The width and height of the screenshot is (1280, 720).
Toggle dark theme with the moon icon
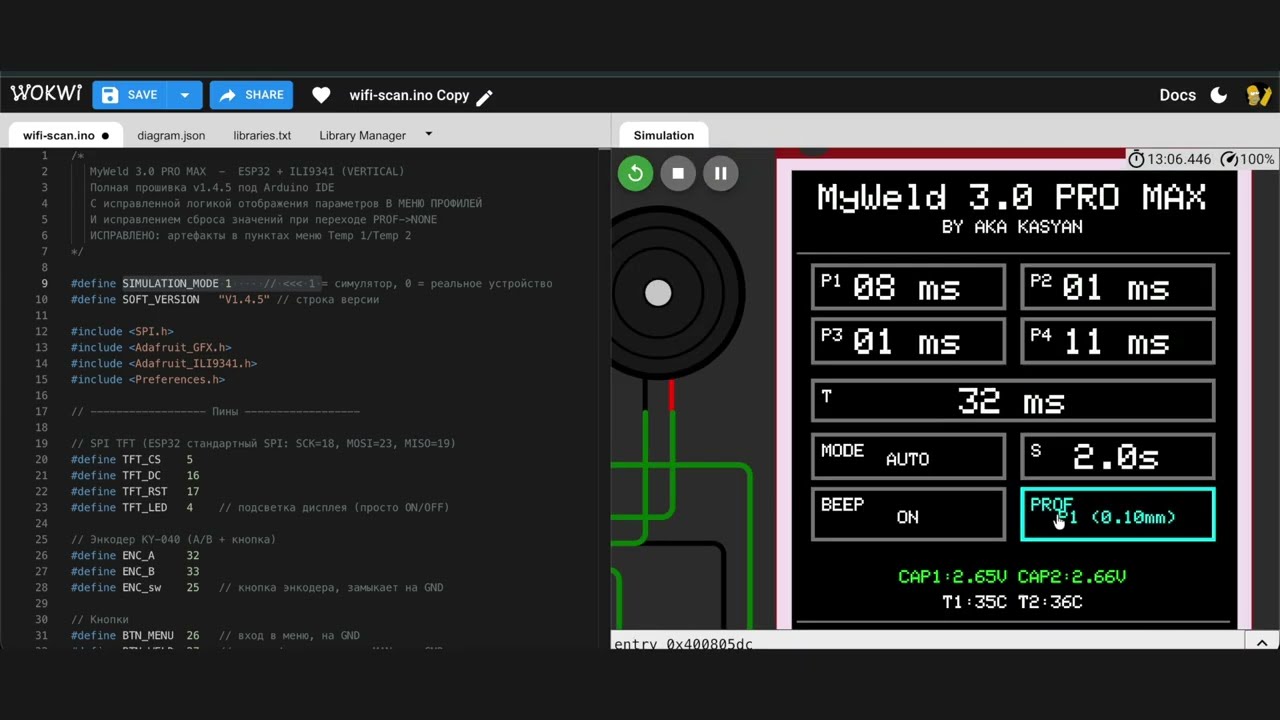1219,95
